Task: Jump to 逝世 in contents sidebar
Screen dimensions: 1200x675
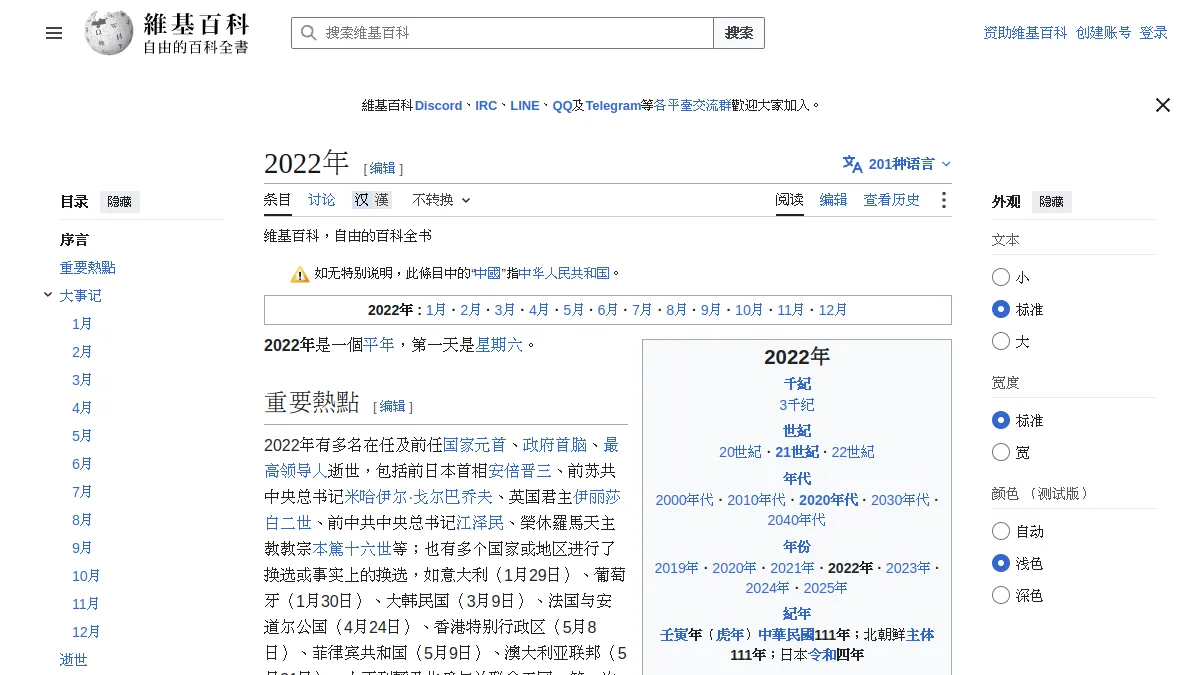Action: tap(74, 660)
